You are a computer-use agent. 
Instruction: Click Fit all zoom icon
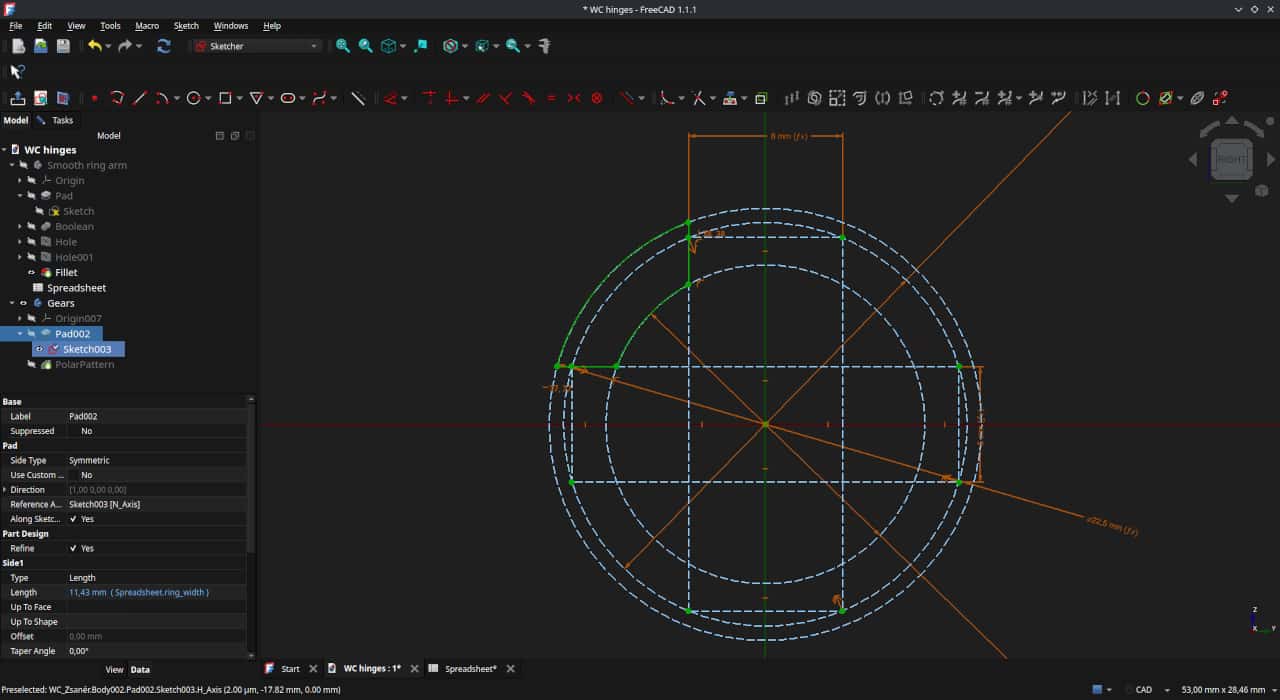pos(343,46)
